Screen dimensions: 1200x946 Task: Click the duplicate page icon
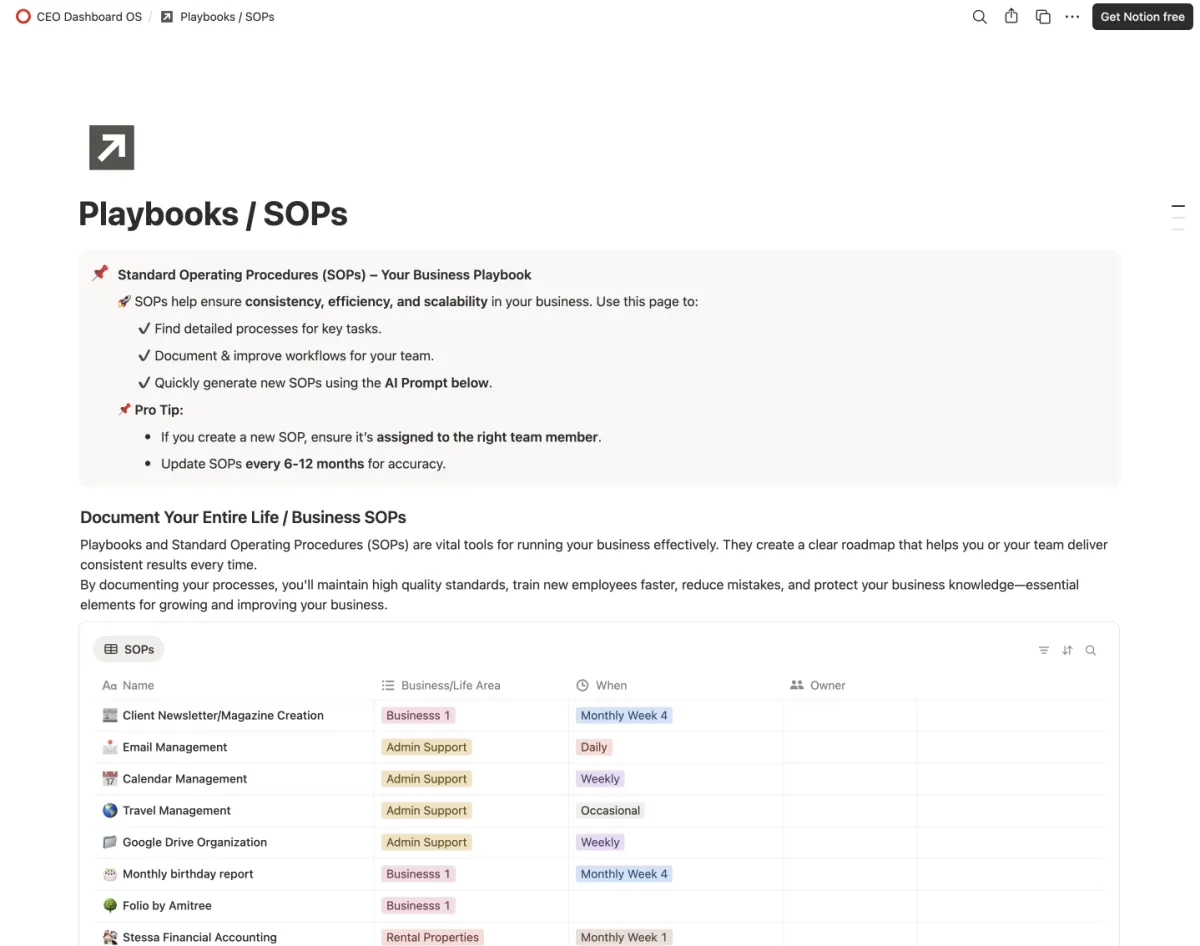(1043, 17)
